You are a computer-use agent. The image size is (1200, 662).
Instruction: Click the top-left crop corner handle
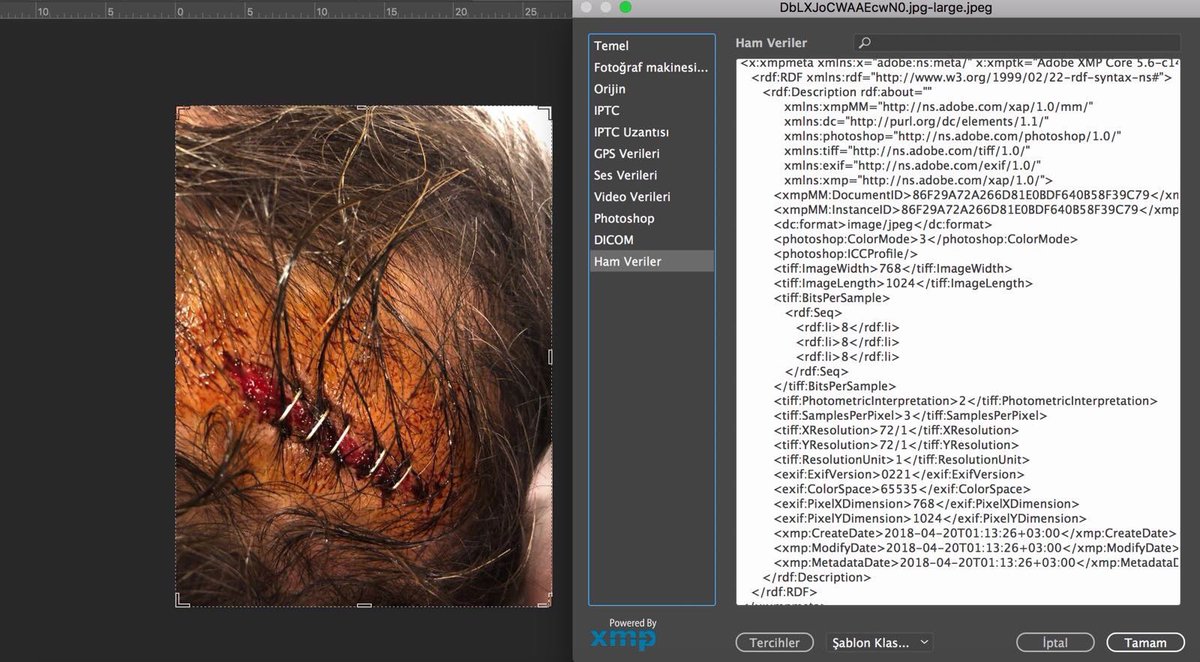coord(182,113)
